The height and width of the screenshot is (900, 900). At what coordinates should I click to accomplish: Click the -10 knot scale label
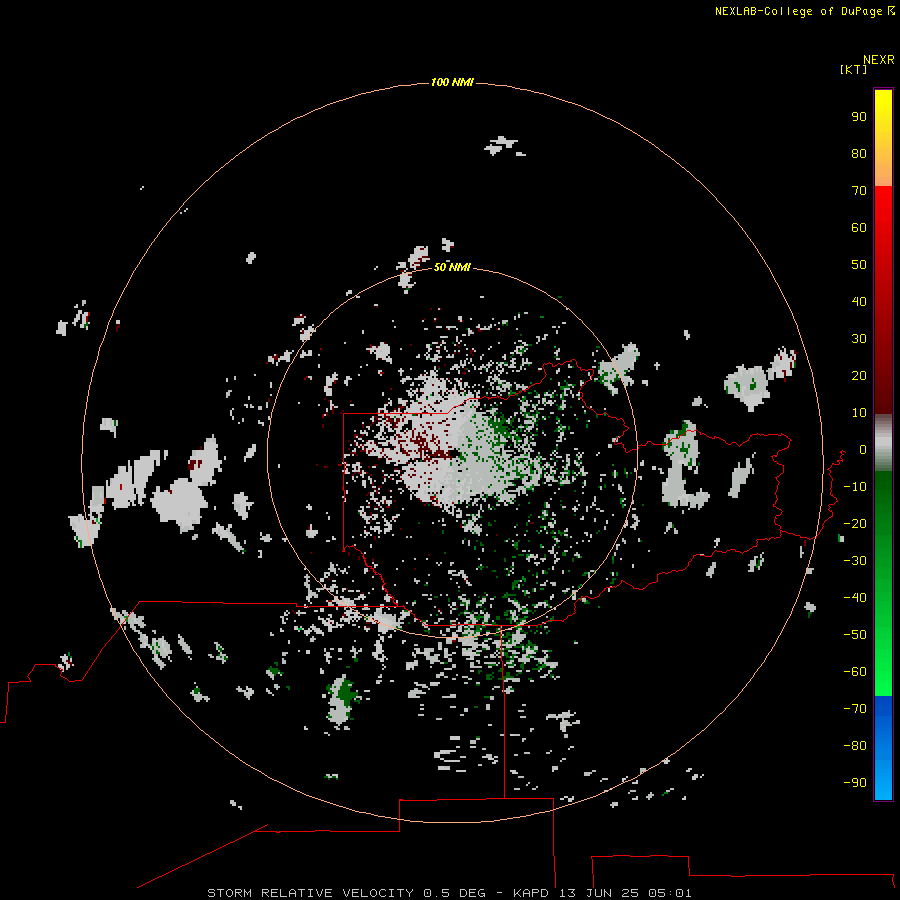pos(855,487)
